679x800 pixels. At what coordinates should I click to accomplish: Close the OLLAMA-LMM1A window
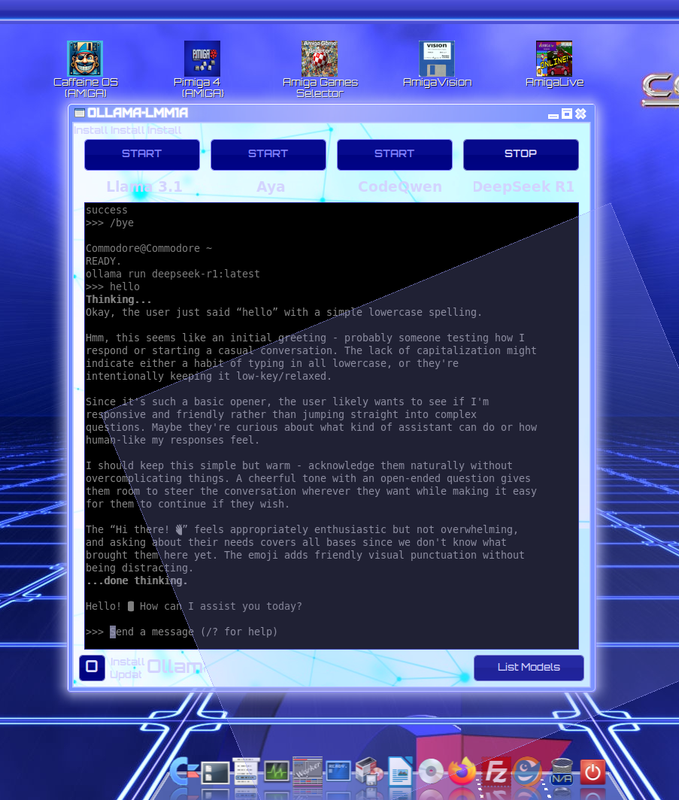[581, 113]
